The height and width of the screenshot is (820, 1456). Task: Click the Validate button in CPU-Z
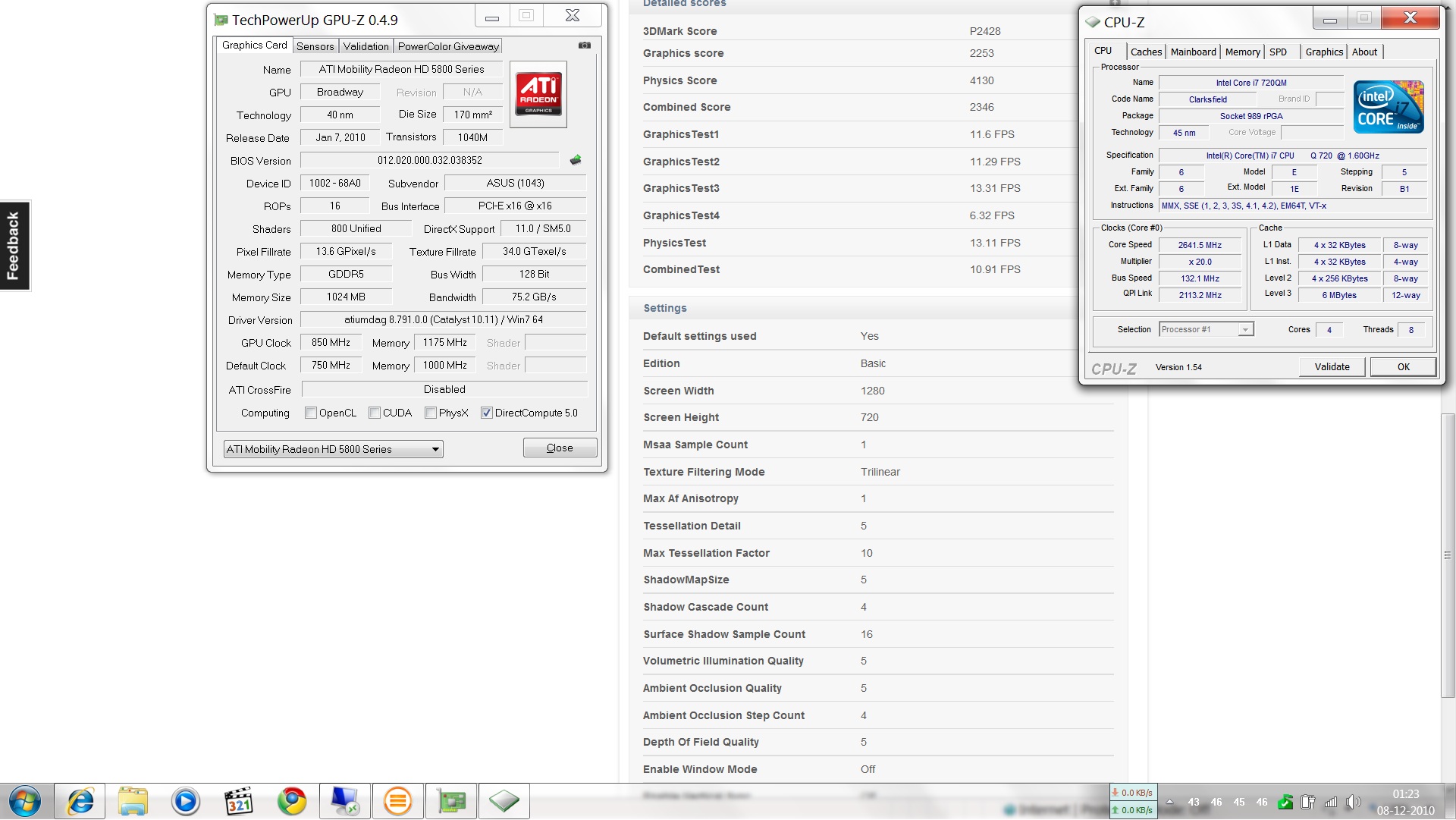[x=1332, y=366]
